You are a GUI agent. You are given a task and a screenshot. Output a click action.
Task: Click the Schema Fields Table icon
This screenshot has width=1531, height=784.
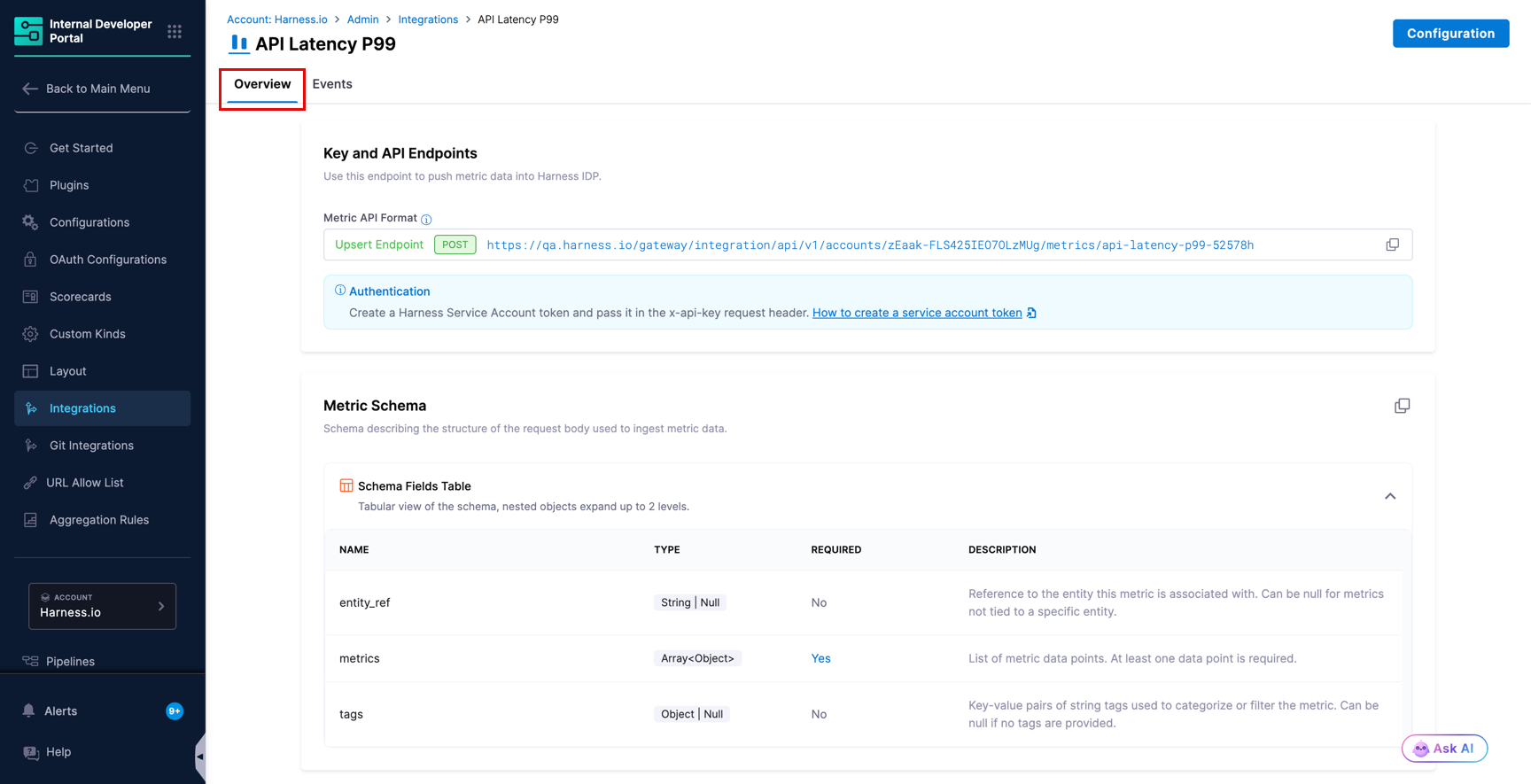coord(346,485)
